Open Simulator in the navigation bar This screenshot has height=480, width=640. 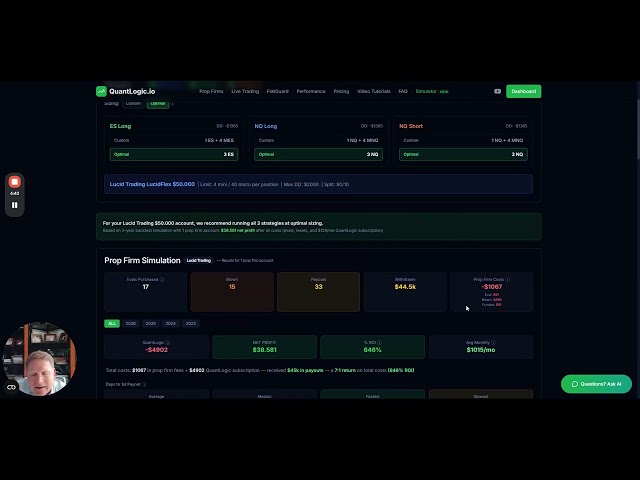[x=431, y=91]
